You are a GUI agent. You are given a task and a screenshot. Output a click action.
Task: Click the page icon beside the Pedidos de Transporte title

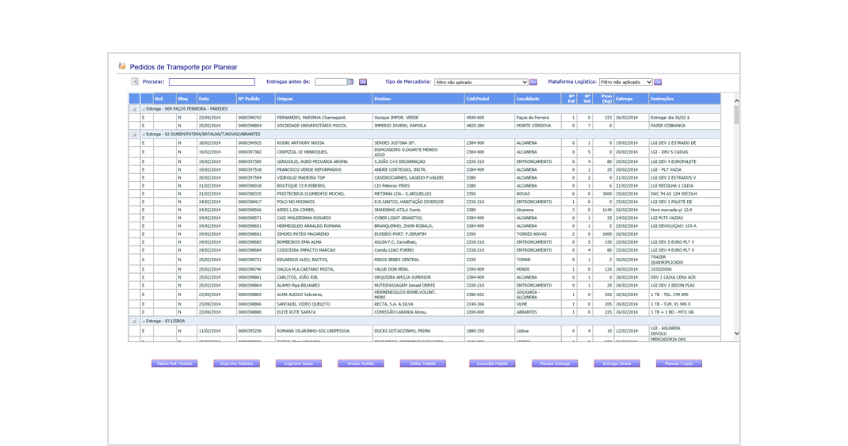coord(122,66)
